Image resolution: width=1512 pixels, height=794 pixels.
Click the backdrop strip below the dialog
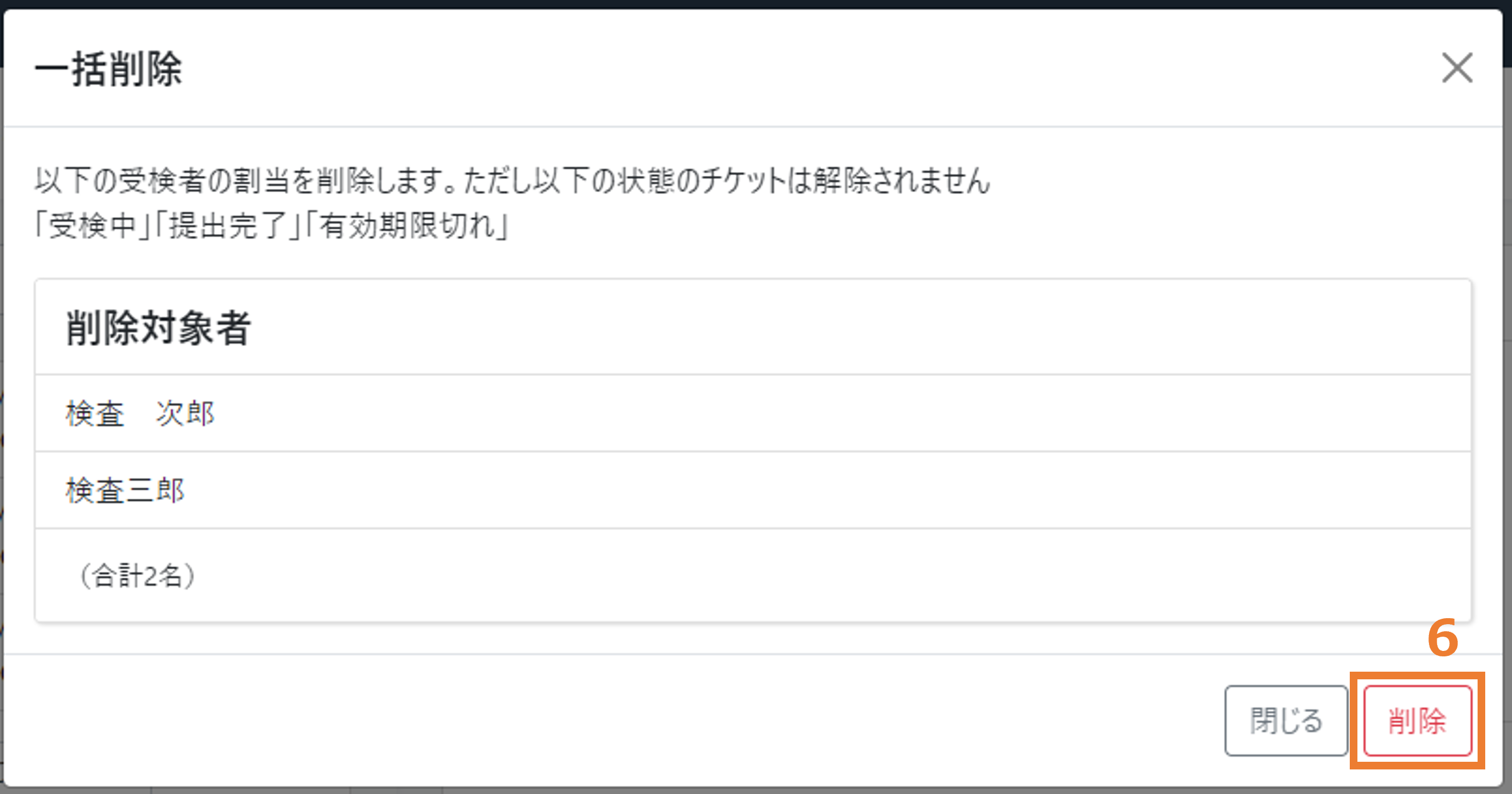pos(756,791)
